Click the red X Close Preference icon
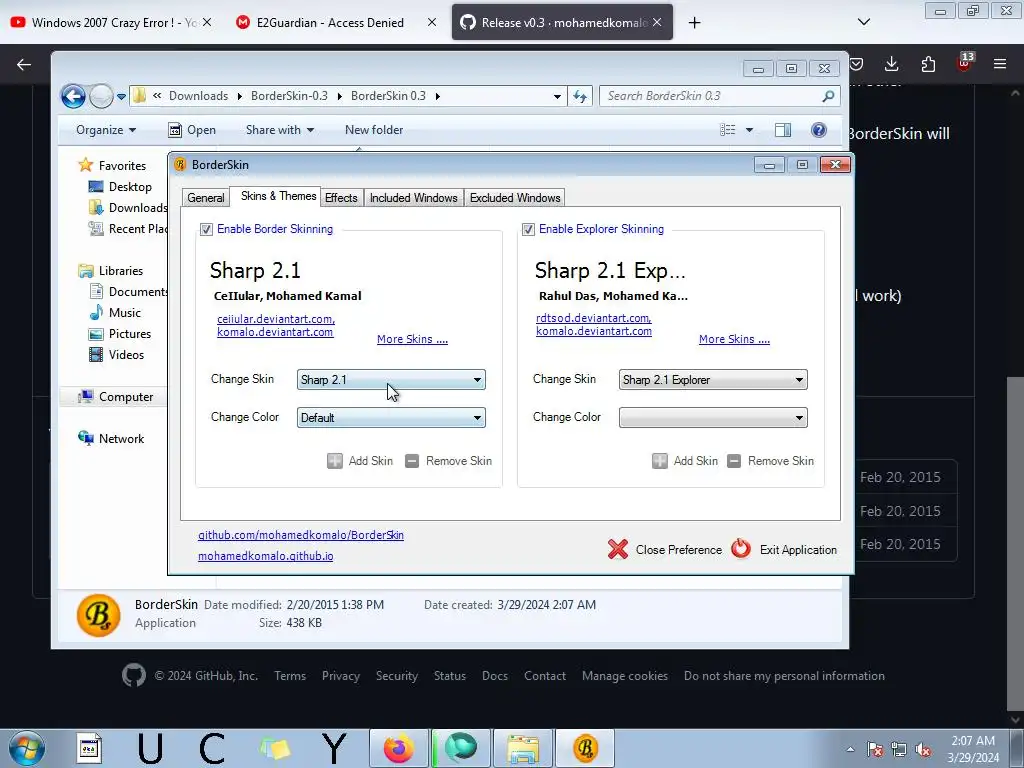The image size is (1024, 768). [618, 549]
